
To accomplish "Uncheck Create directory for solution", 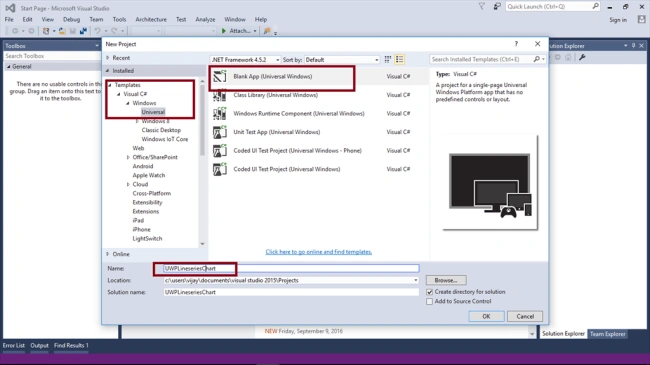I will (429, 292).
